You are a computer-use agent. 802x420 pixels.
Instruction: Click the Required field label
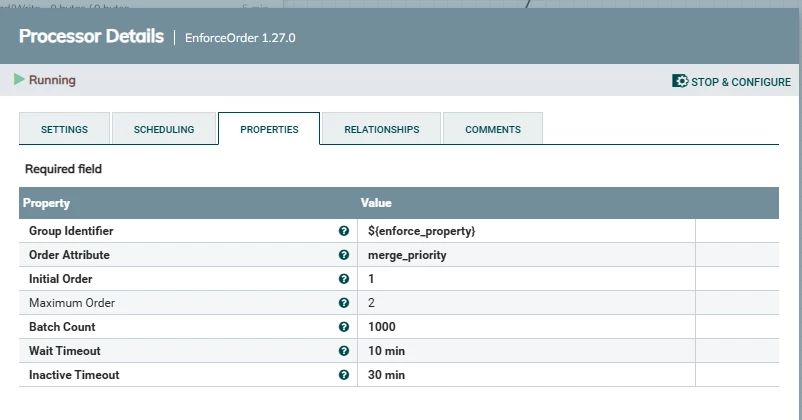click(63, 169)
